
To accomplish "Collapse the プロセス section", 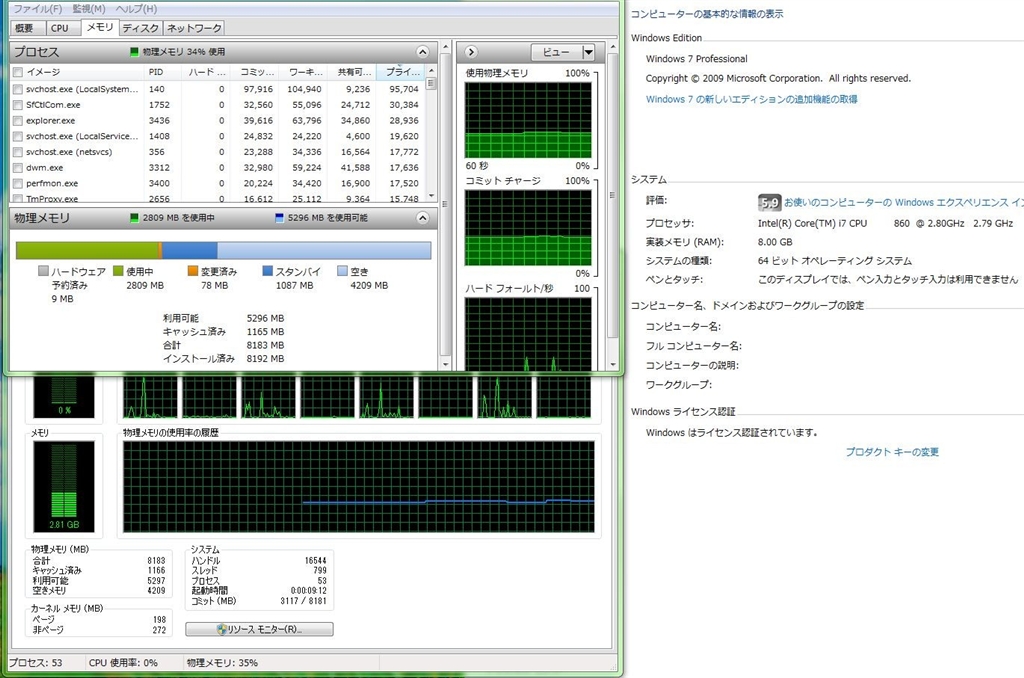I will click(x=423, y=52).
